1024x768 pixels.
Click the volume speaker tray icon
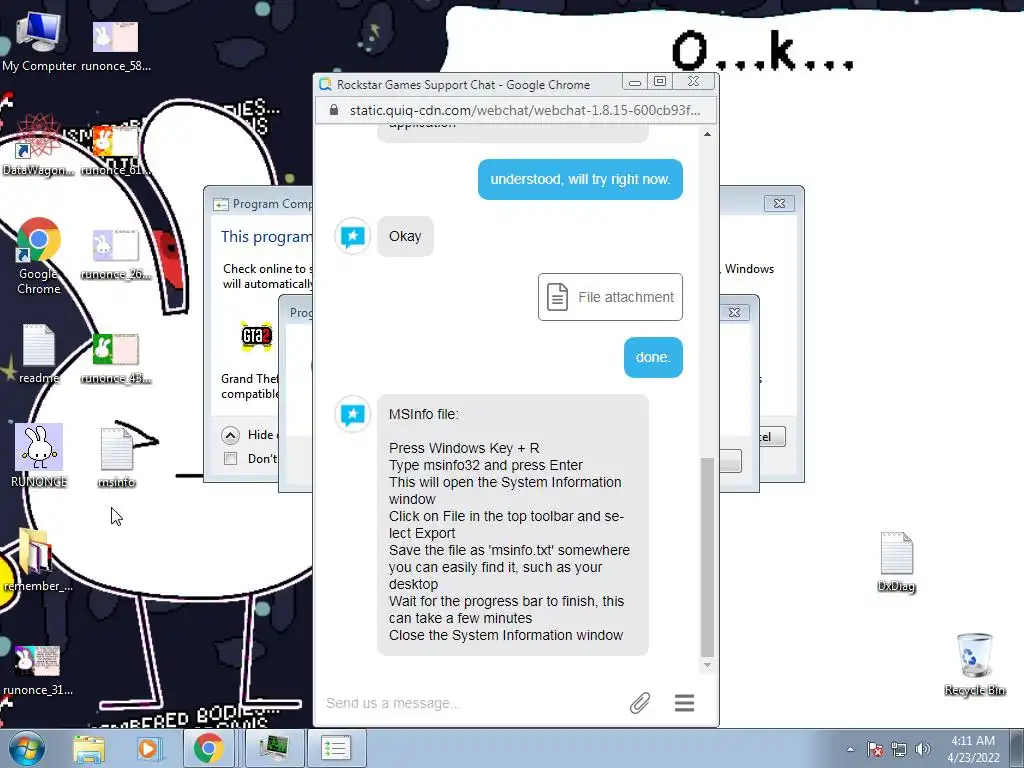pos(923,749)
